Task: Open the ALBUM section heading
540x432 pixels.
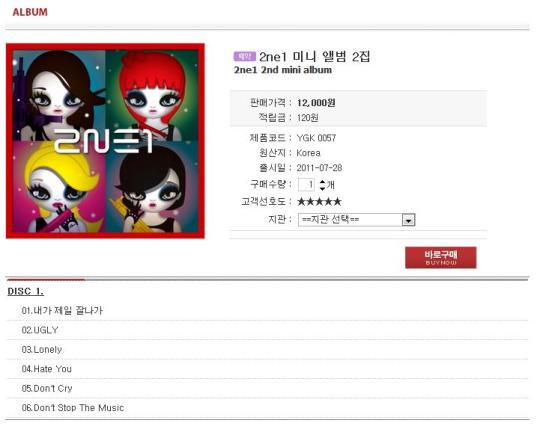Action: pos(30,12)
